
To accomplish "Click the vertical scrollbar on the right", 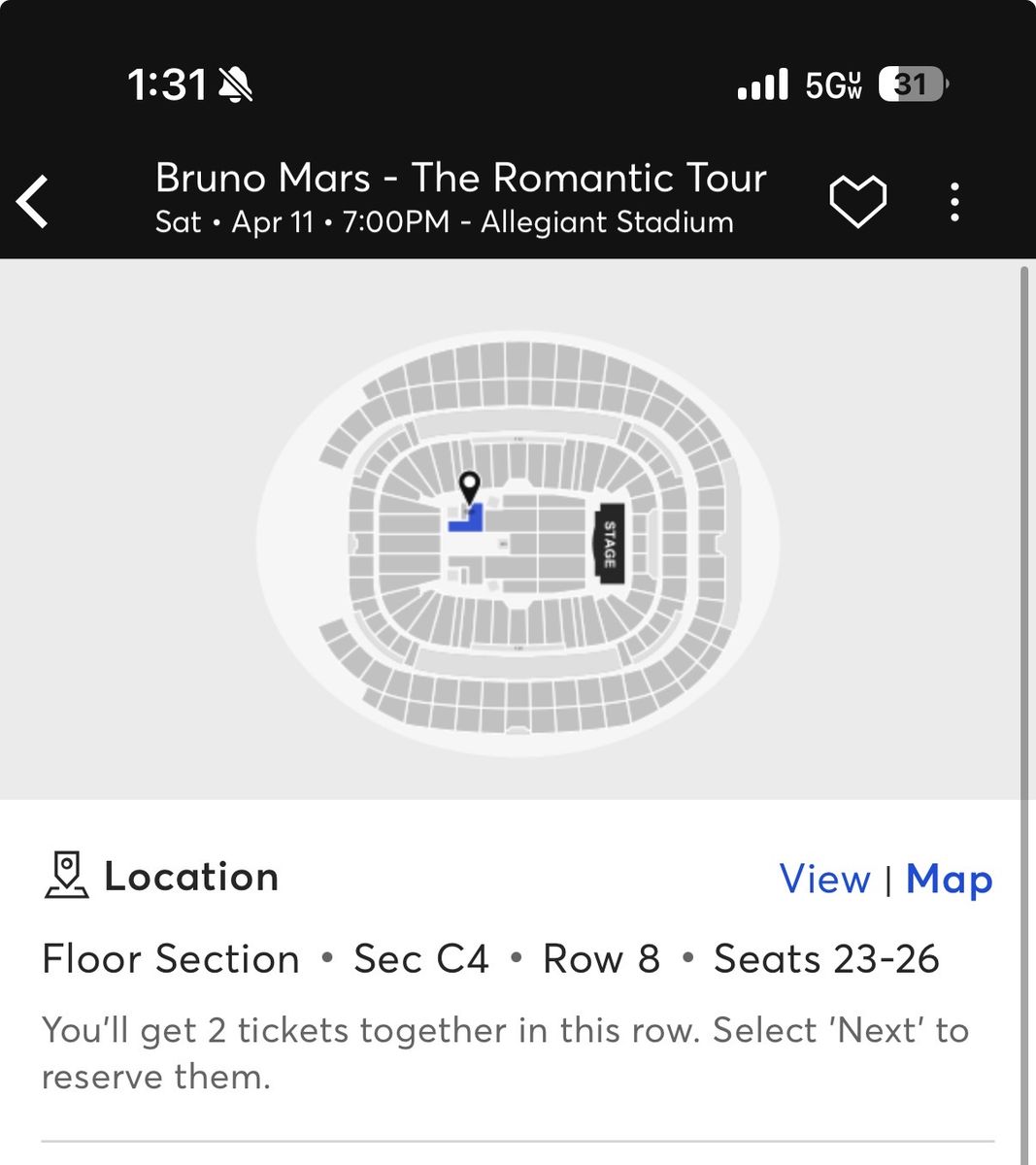I will [1023, 680].
